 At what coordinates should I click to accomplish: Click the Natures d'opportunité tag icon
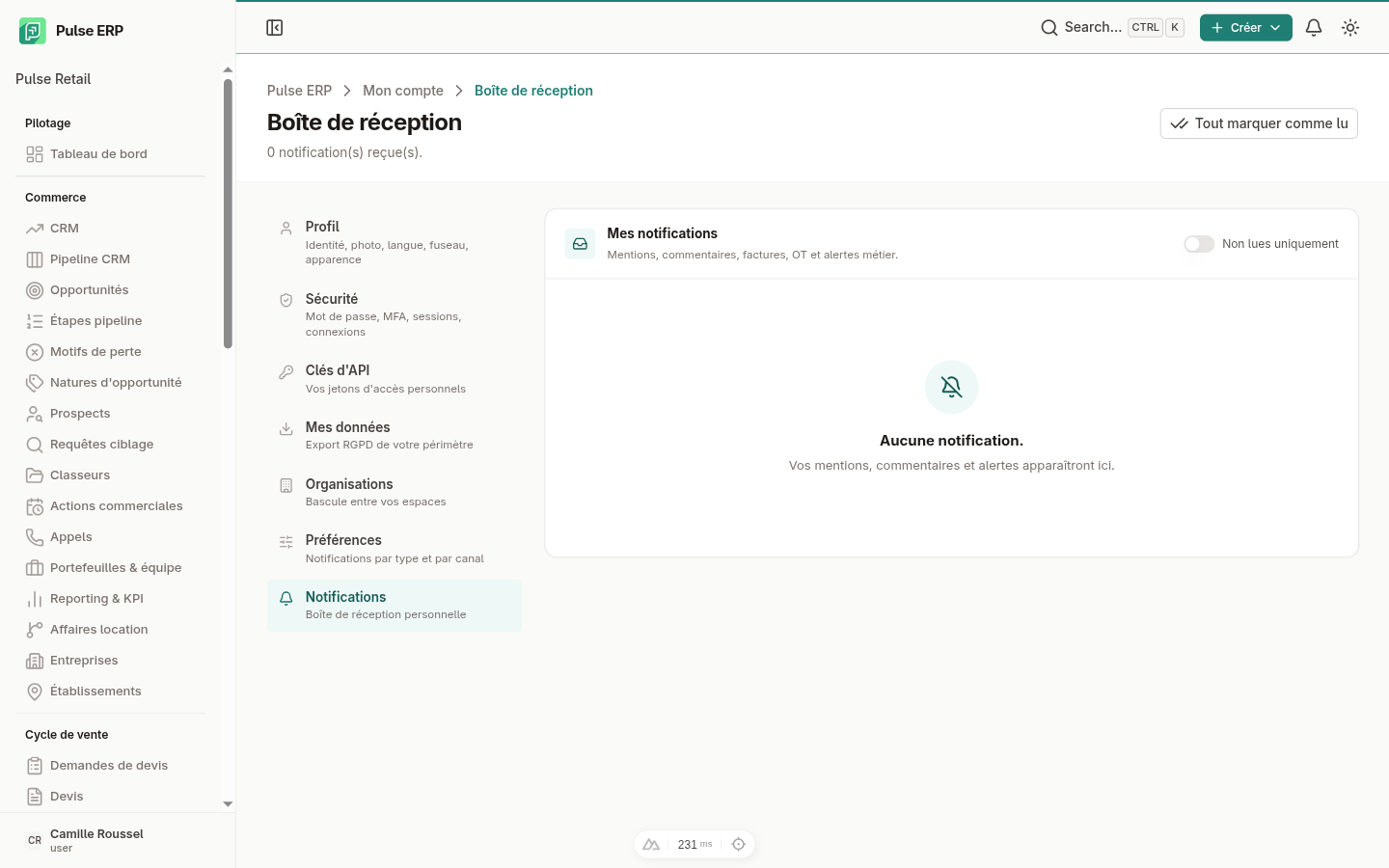click(35, 383)
